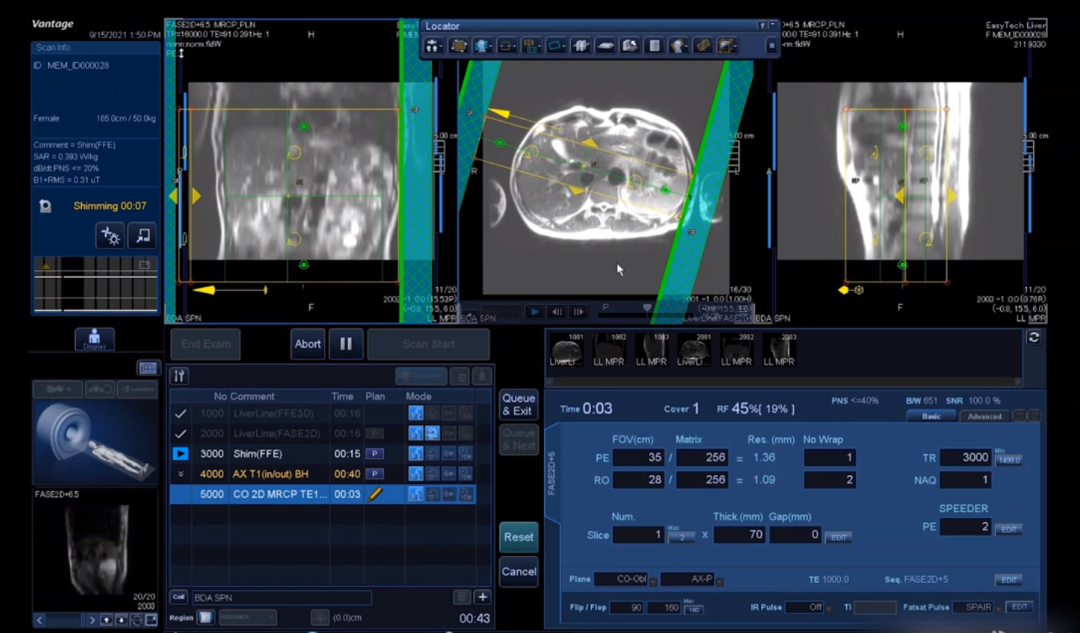Screen dimensions: 1080x633
Task: Click the second Mode icon for LiverLine(FASE2D) row
Action: click(432, 433)
